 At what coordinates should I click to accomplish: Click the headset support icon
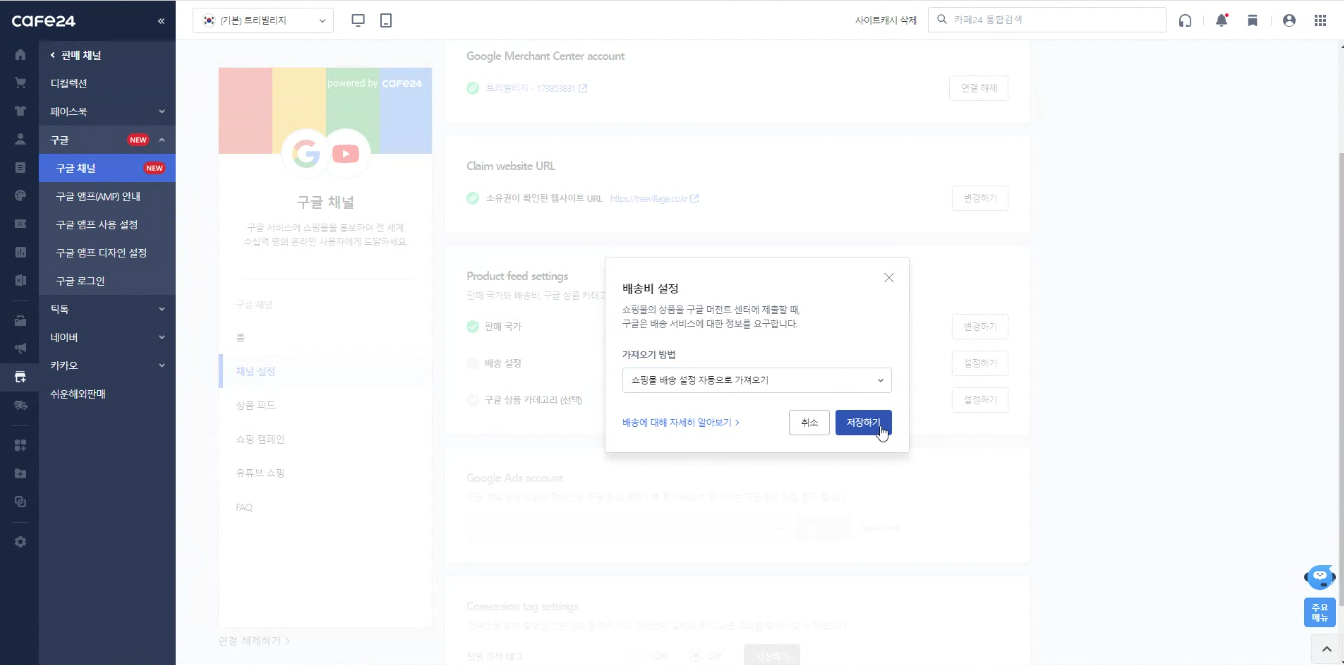[x=1185, y=20]
